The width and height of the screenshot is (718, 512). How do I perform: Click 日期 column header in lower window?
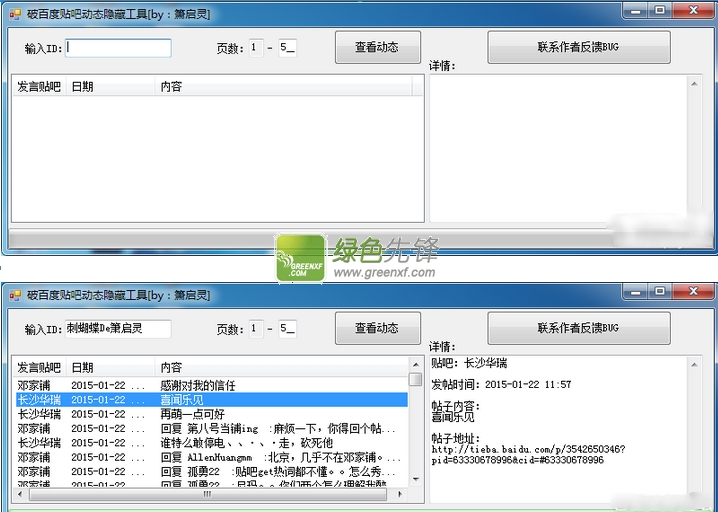tap(110, 367)
